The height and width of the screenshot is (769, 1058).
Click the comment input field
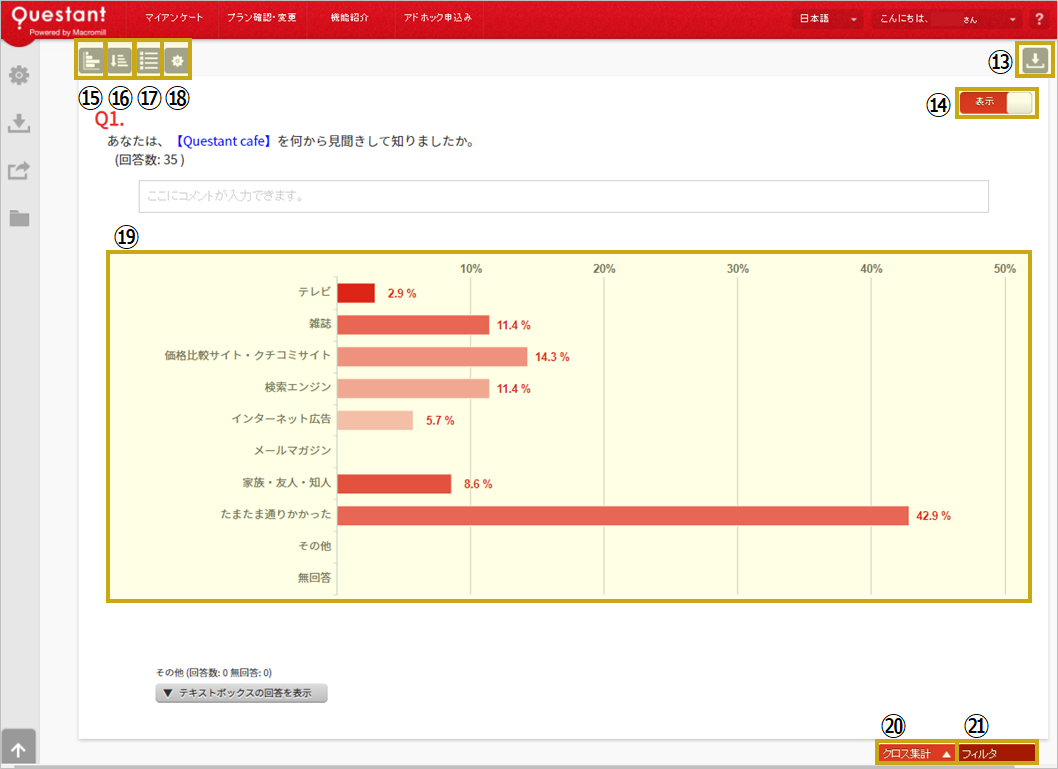(563, 197)
